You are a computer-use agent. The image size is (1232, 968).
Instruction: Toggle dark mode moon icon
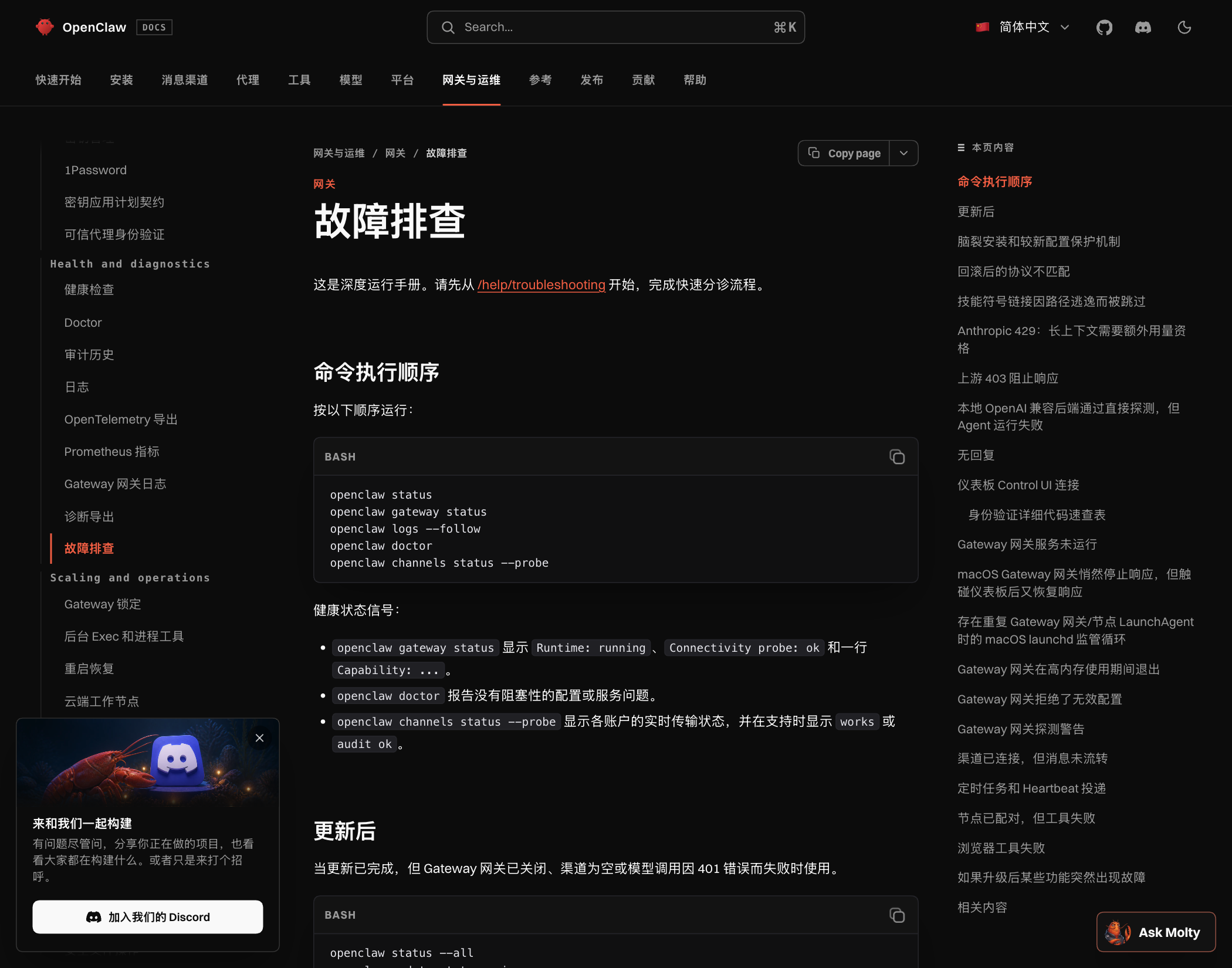1184,28
